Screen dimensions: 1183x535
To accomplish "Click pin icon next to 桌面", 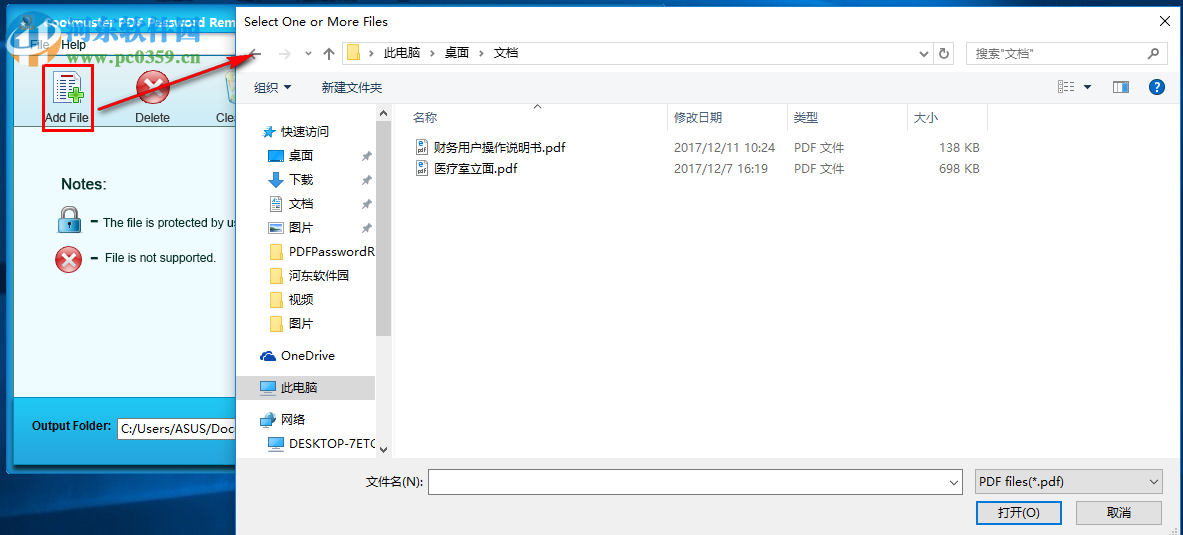I will coord(366,156).
